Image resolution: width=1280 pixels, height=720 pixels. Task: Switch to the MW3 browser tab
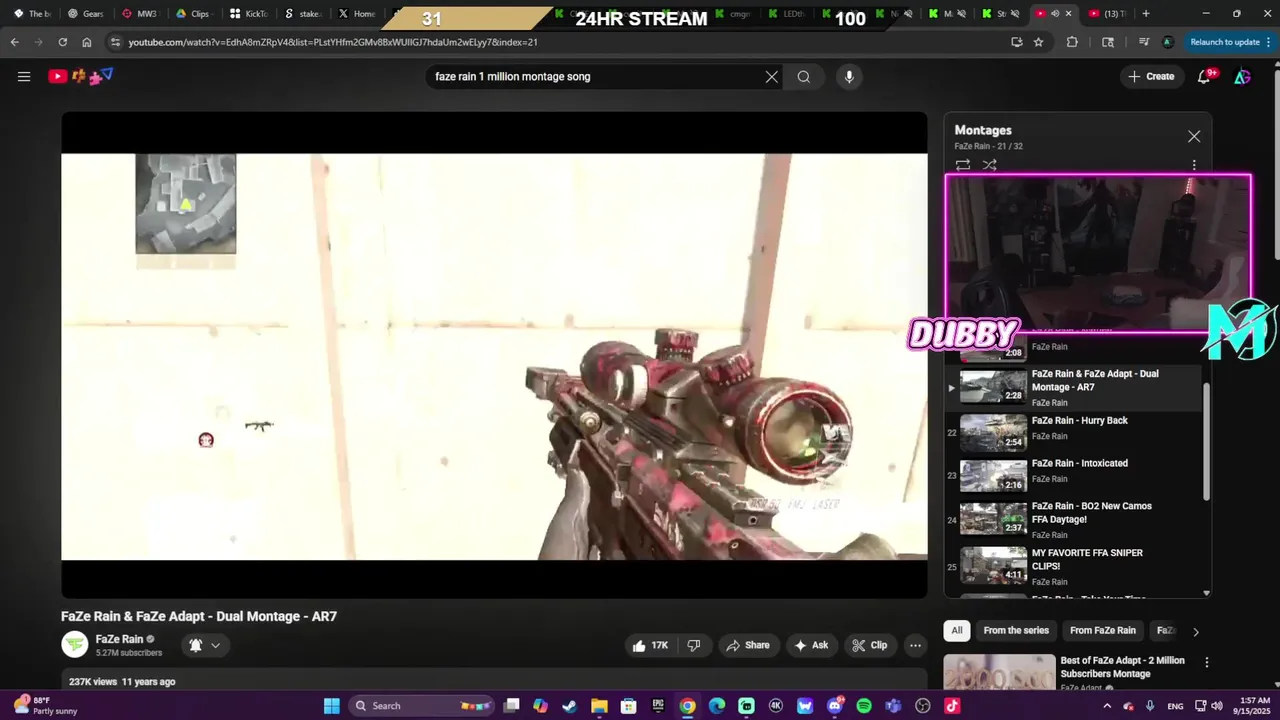tap(139, 14)
